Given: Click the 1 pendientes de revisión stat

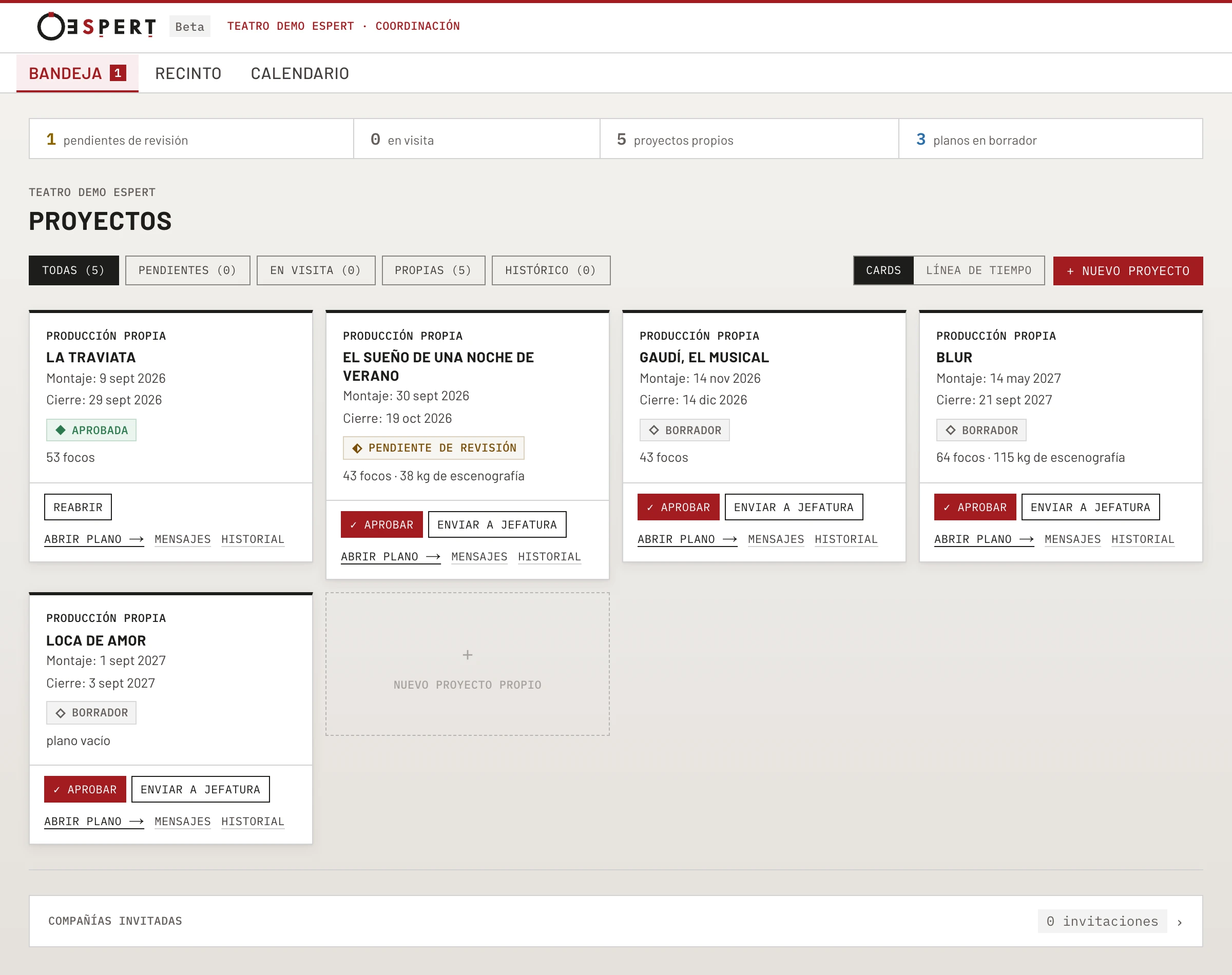Looking at the screenshot, I should tap(191, 139).
